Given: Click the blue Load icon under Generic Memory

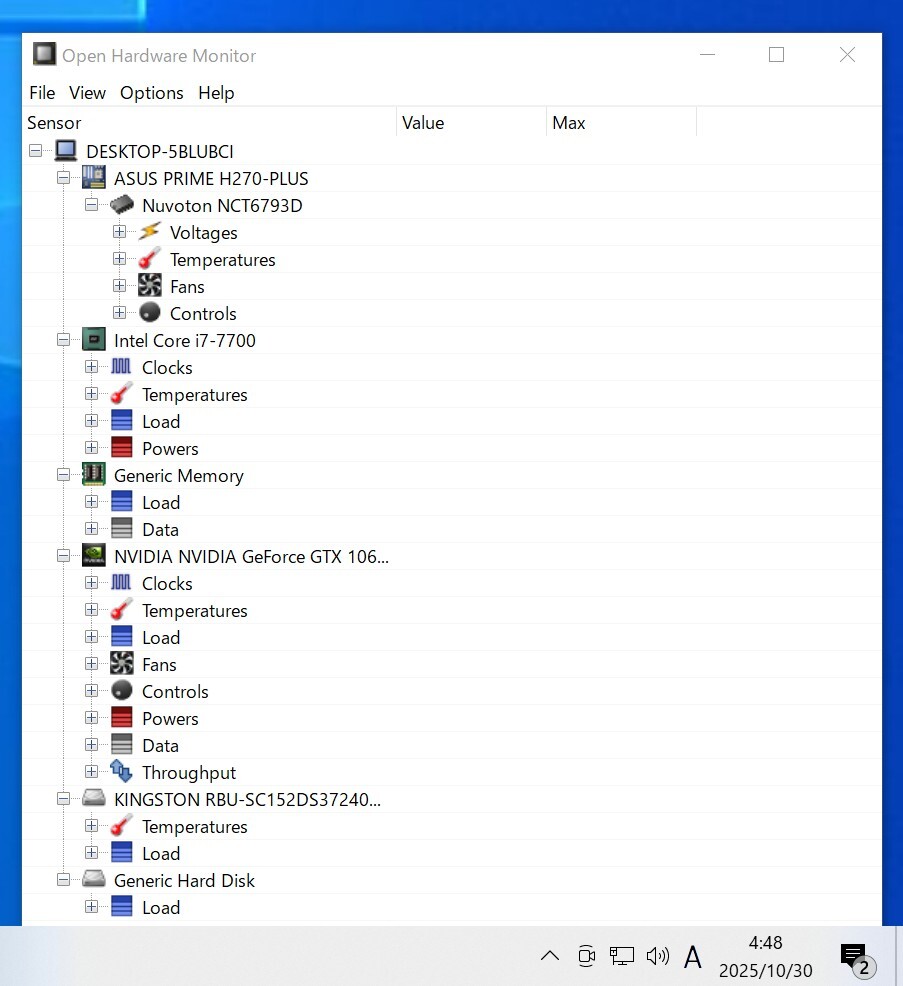Looking at the screenshot, I should [x=121, y=502].
